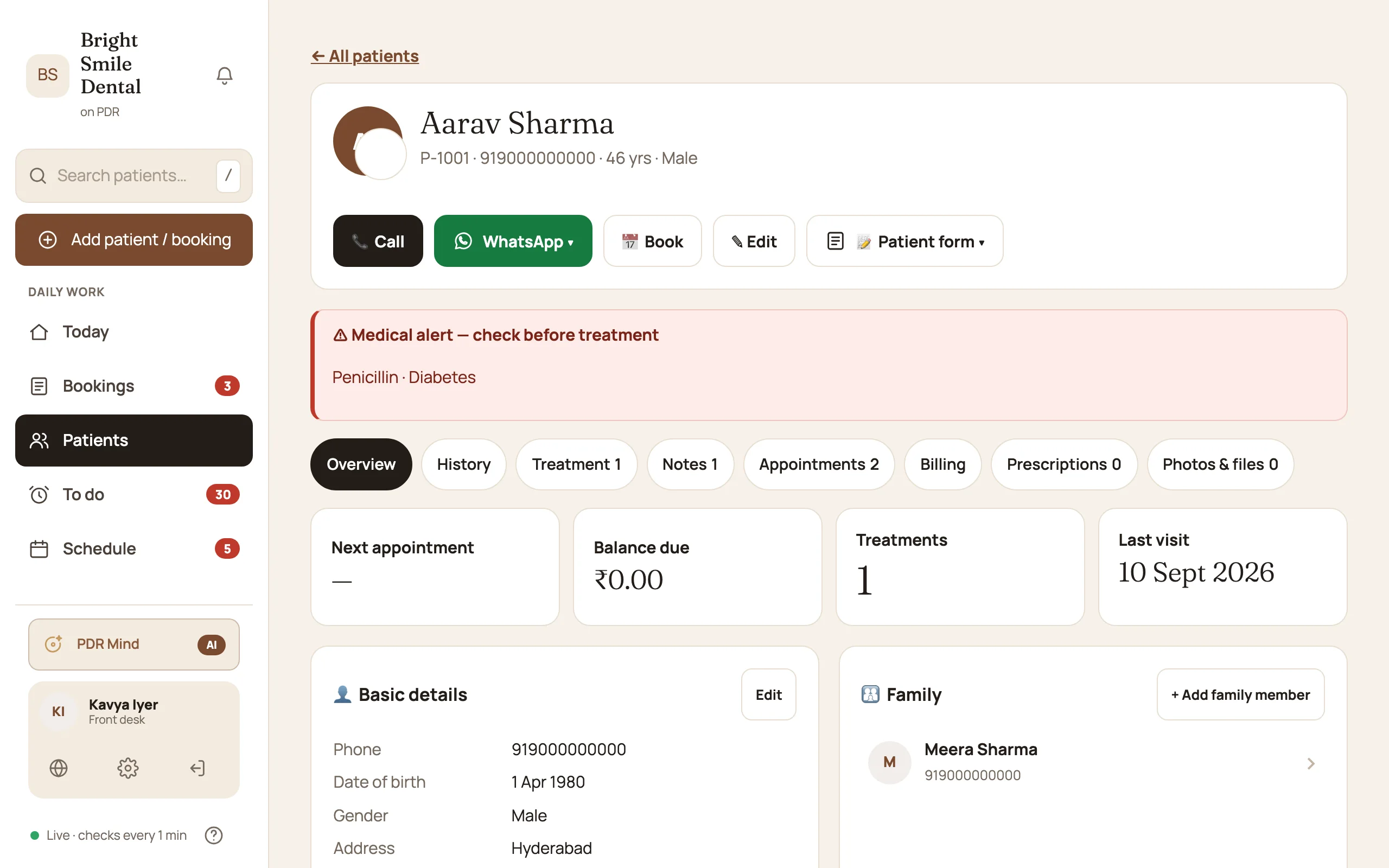Select Patients in sidebar
This screenshot has width=1389, height=868.
(133, 441)
